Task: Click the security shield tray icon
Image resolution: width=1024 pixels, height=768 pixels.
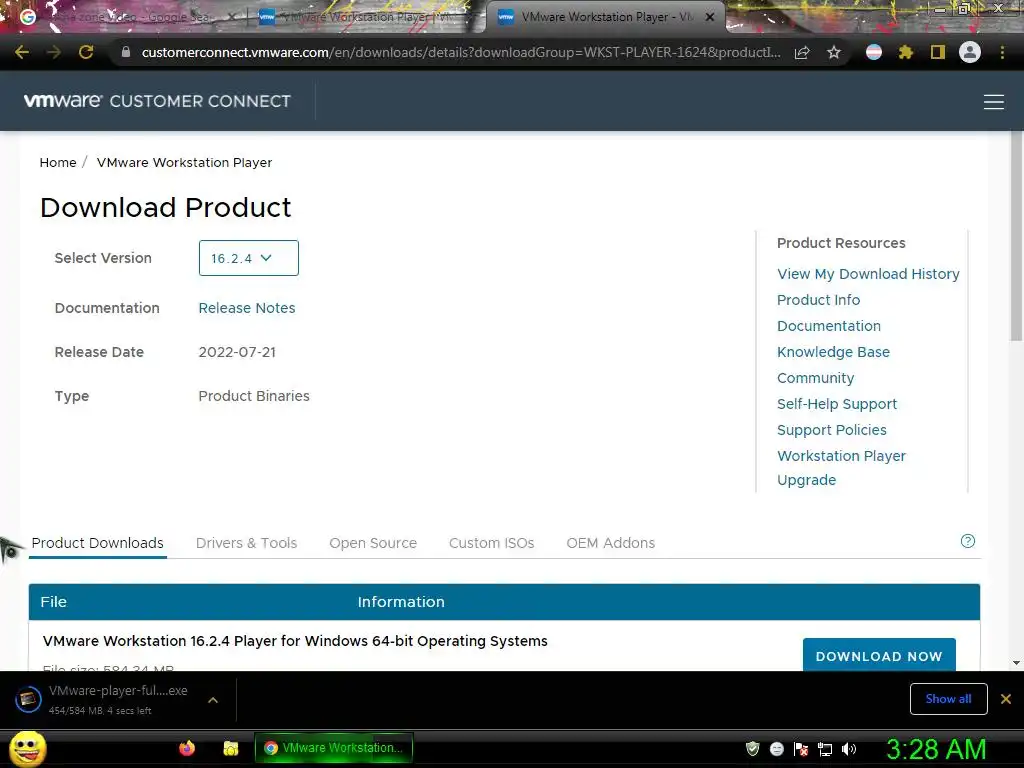Action: click(x=752, y=748)
